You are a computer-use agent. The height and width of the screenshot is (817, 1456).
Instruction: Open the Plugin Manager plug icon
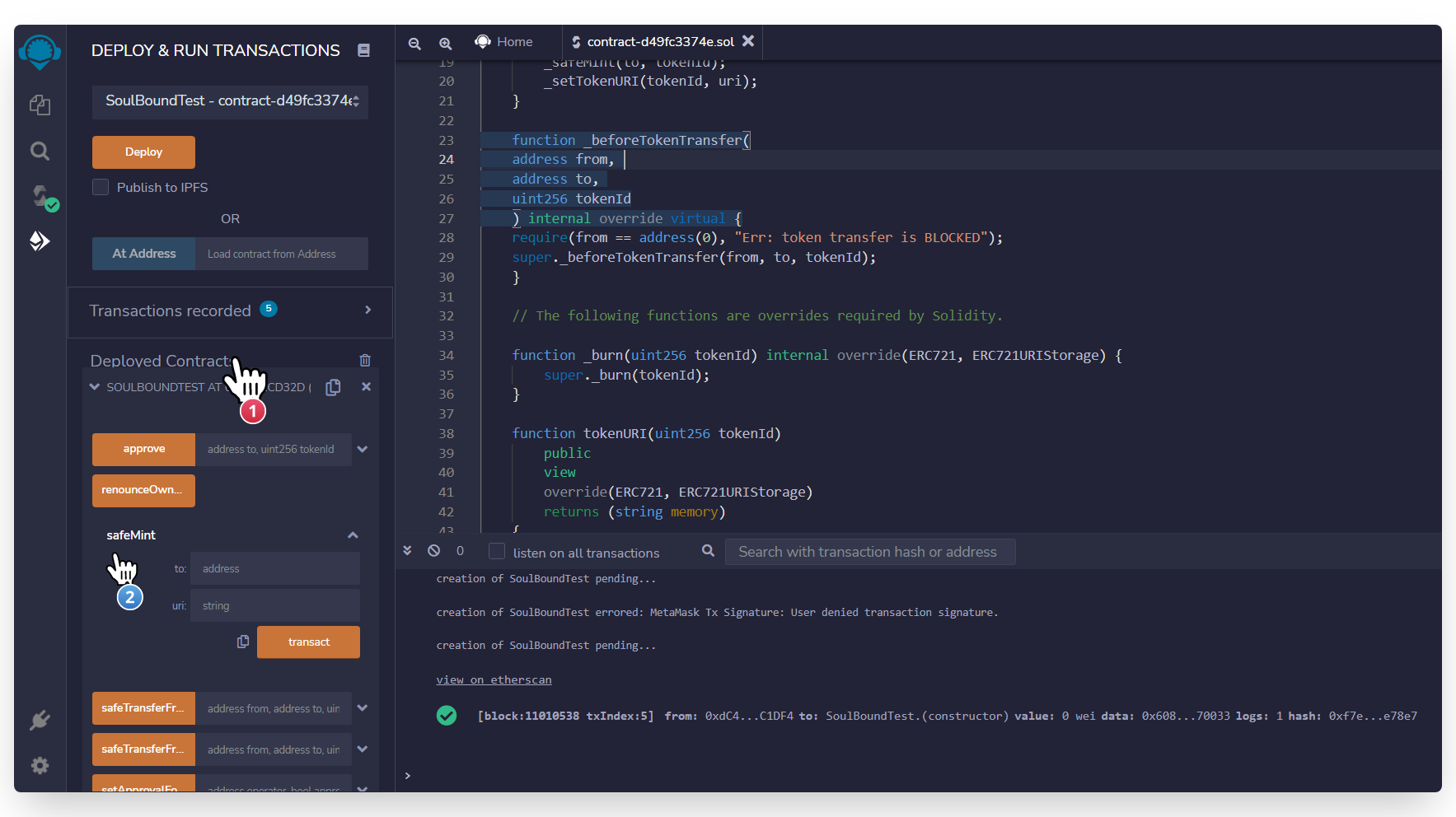pyautogui.click(x=40, y=721)
